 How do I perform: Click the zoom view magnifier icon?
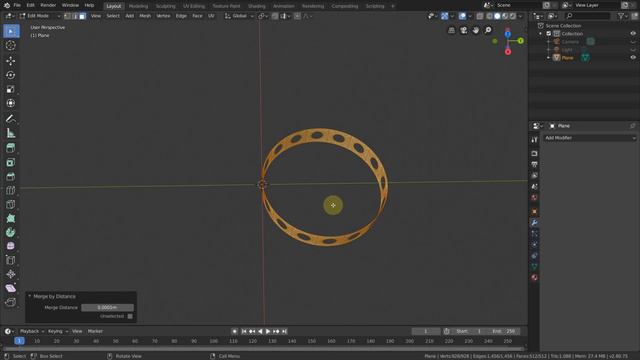[488, 30]
